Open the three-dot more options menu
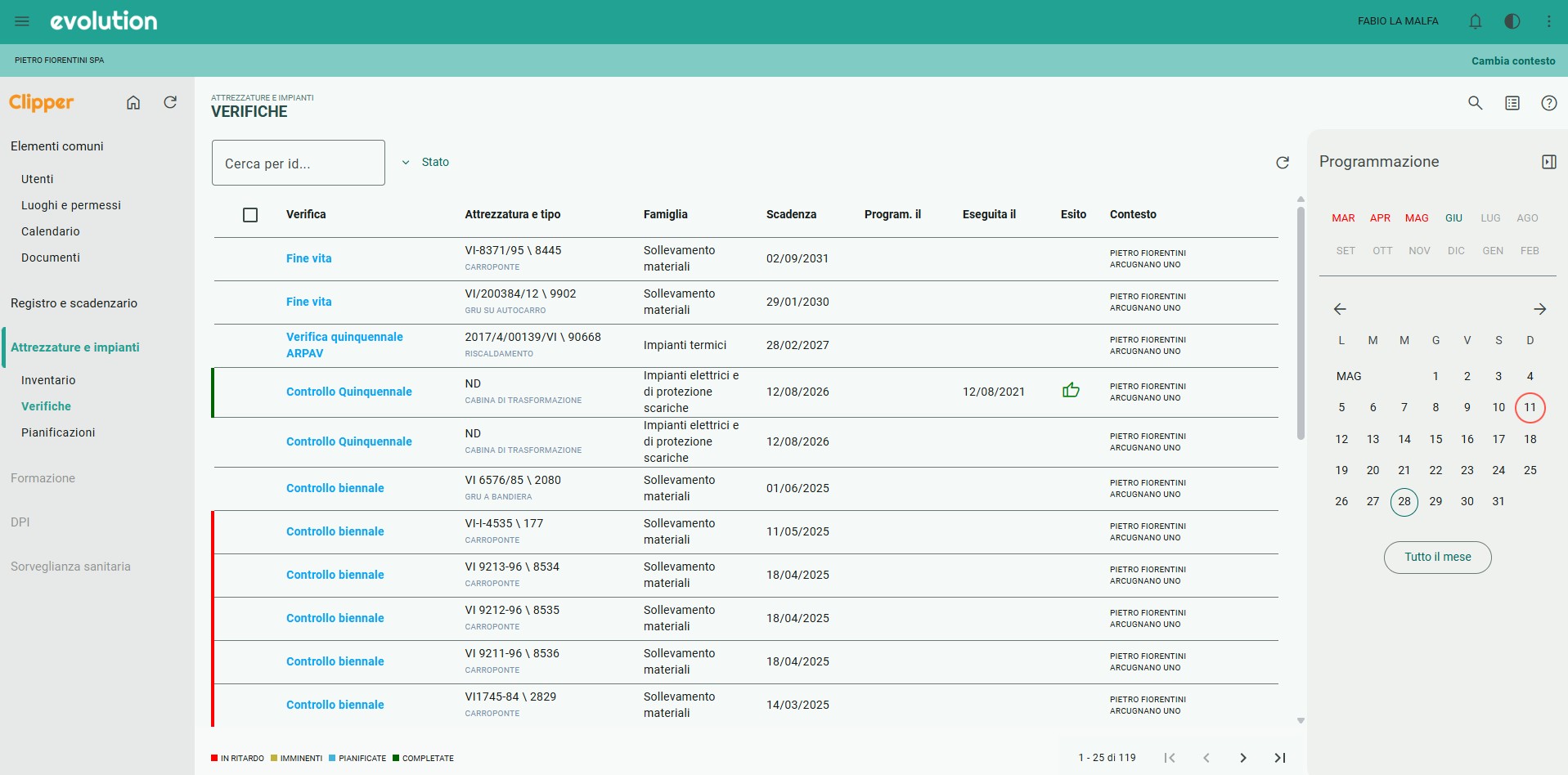Image resolution: width=1568 pixels, height=775 pixels. click(1549, 21)
